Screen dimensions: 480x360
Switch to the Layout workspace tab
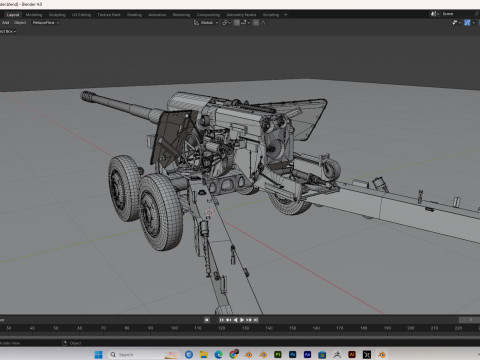point(13,15)
